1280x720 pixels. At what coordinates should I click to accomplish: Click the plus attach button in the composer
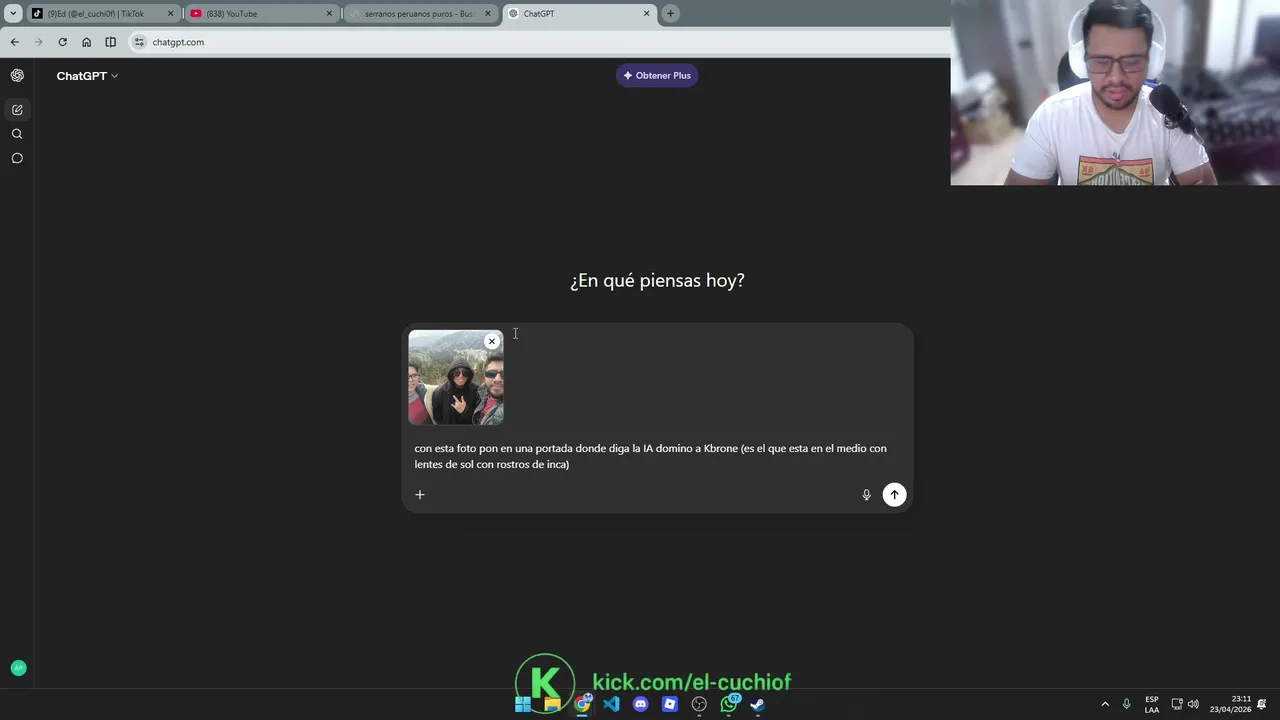click(420, 495)
